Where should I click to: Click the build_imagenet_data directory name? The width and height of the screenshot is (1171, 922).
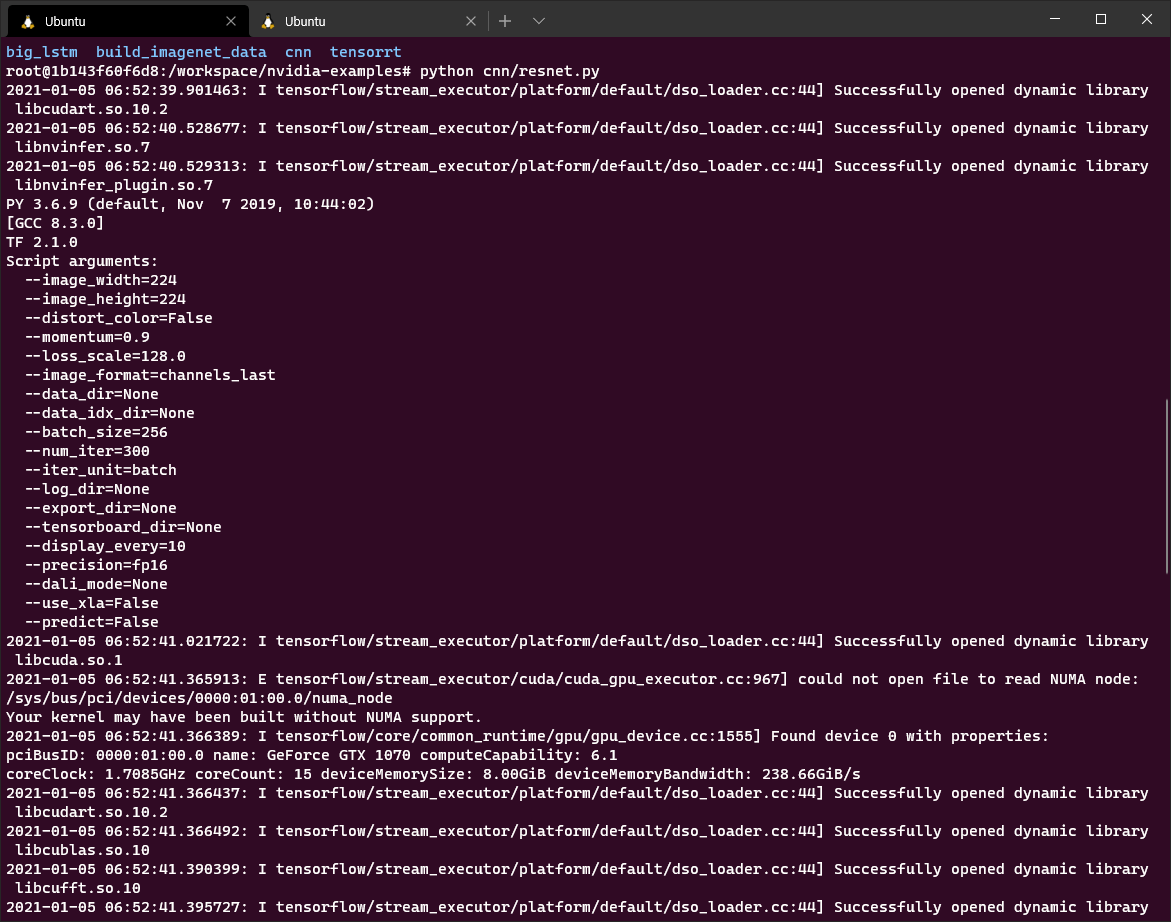[x=181, y=52]
